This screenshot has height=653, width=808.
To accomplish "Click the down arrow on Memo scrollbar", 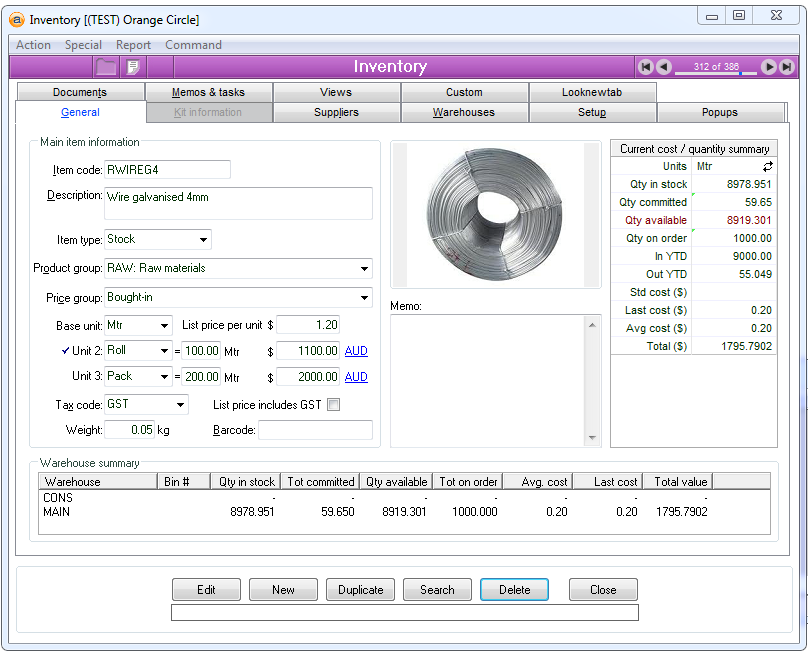I will [x=592, y=438].
